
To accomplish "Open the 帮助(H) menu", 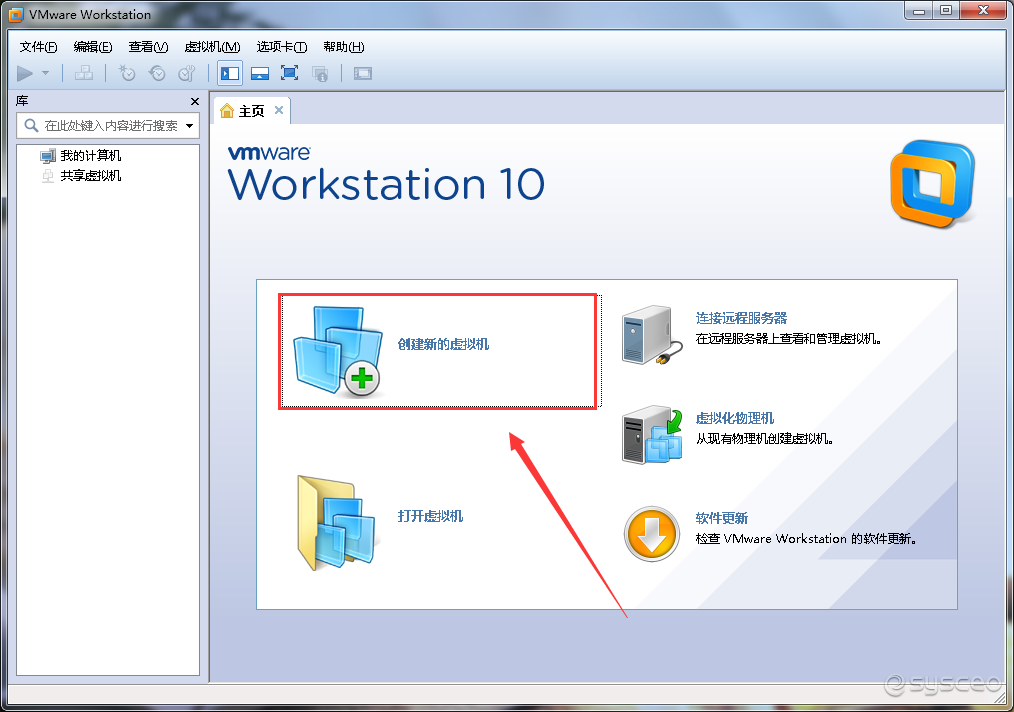I will pyautogui.click(x=343, y=47).
